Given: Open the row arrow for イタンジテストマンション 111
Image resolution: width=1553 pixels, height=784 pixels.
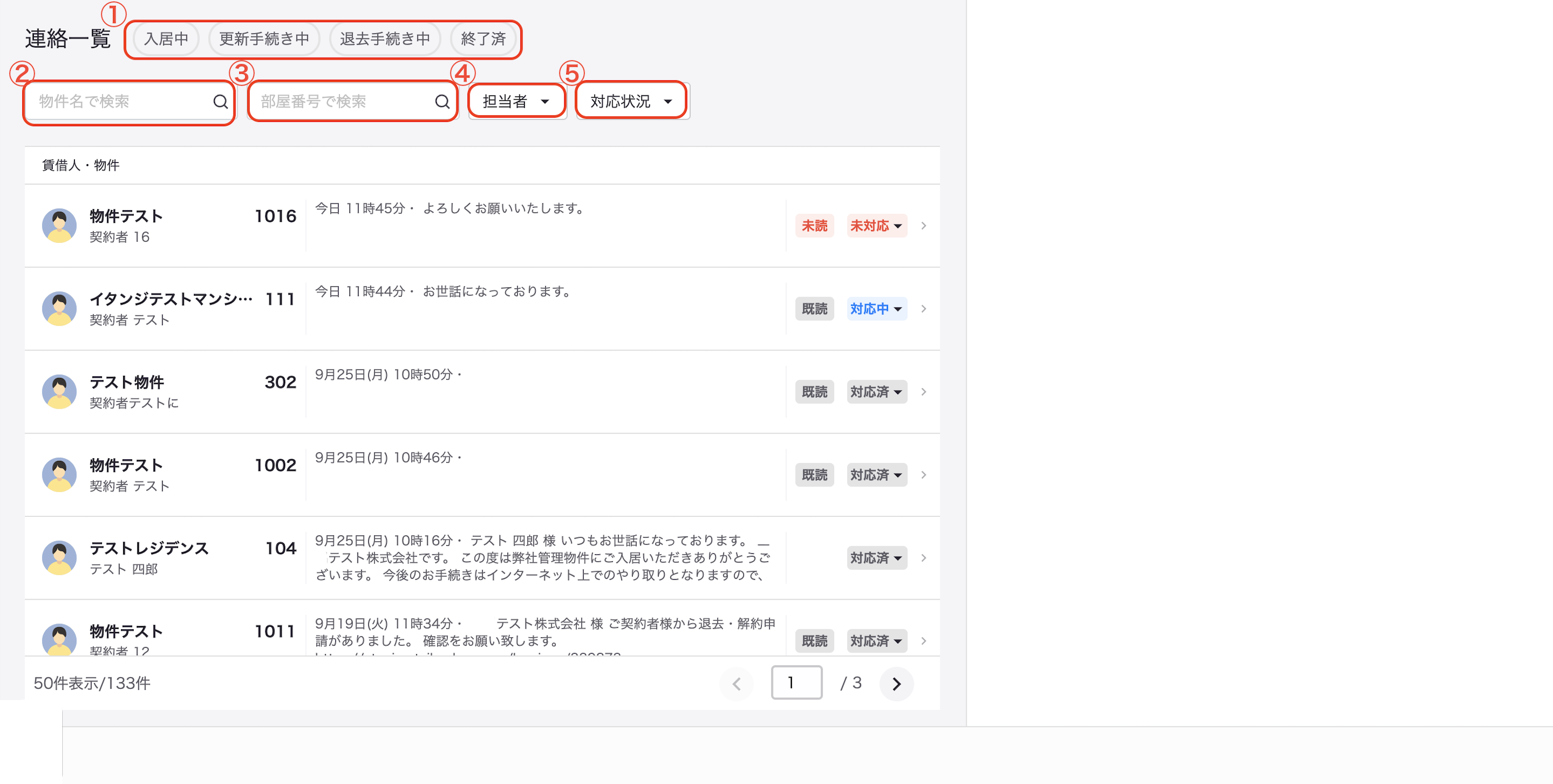Looking at the screenshot, I should point(923,309).
